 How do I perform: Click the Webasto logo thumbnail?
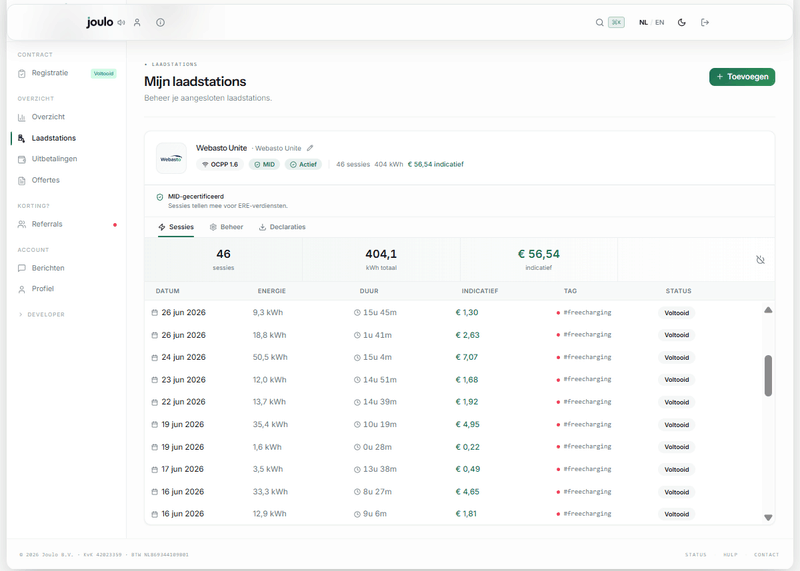click(171, 158)
